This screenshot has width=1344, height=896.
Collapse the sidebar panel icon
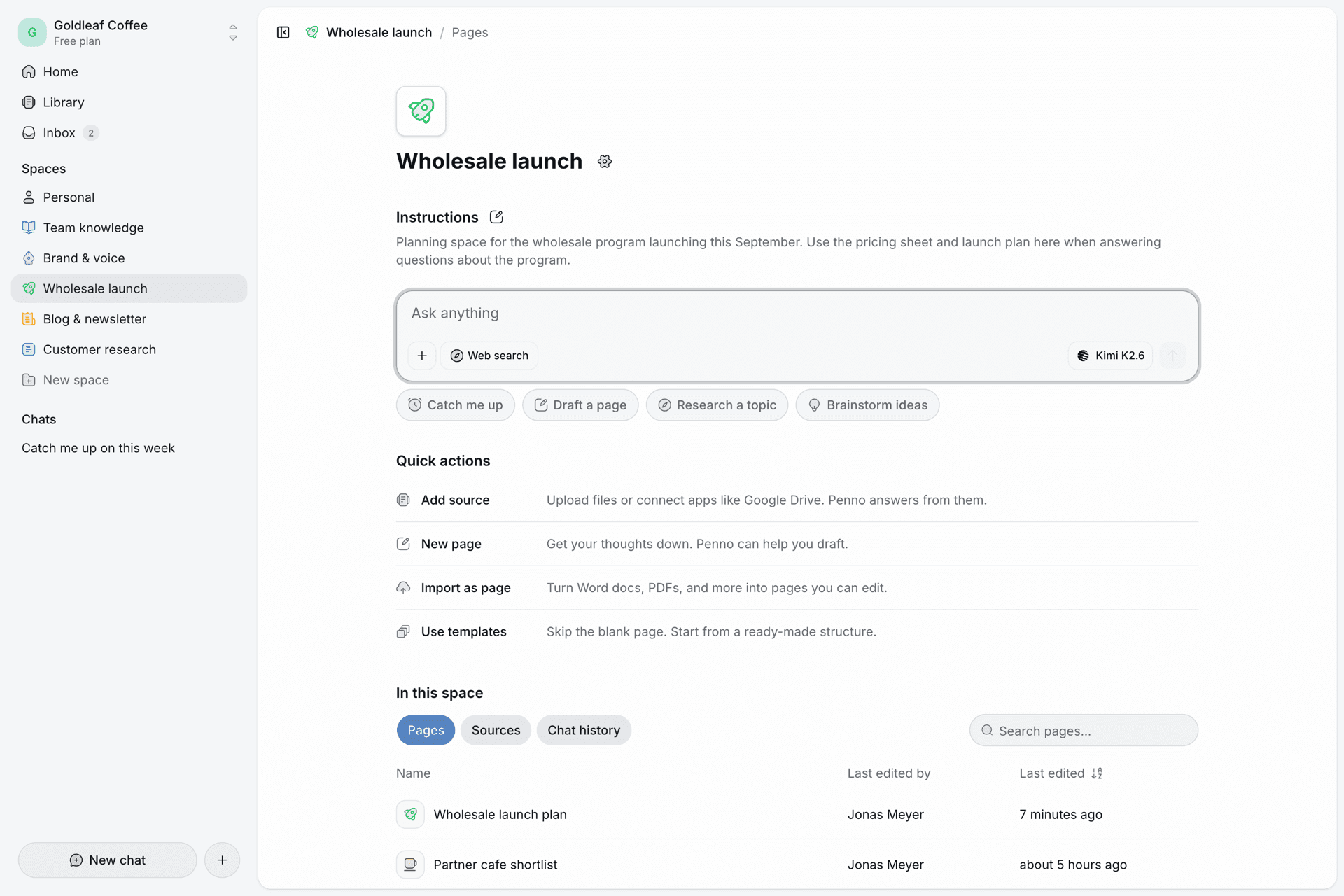point(283,32)
